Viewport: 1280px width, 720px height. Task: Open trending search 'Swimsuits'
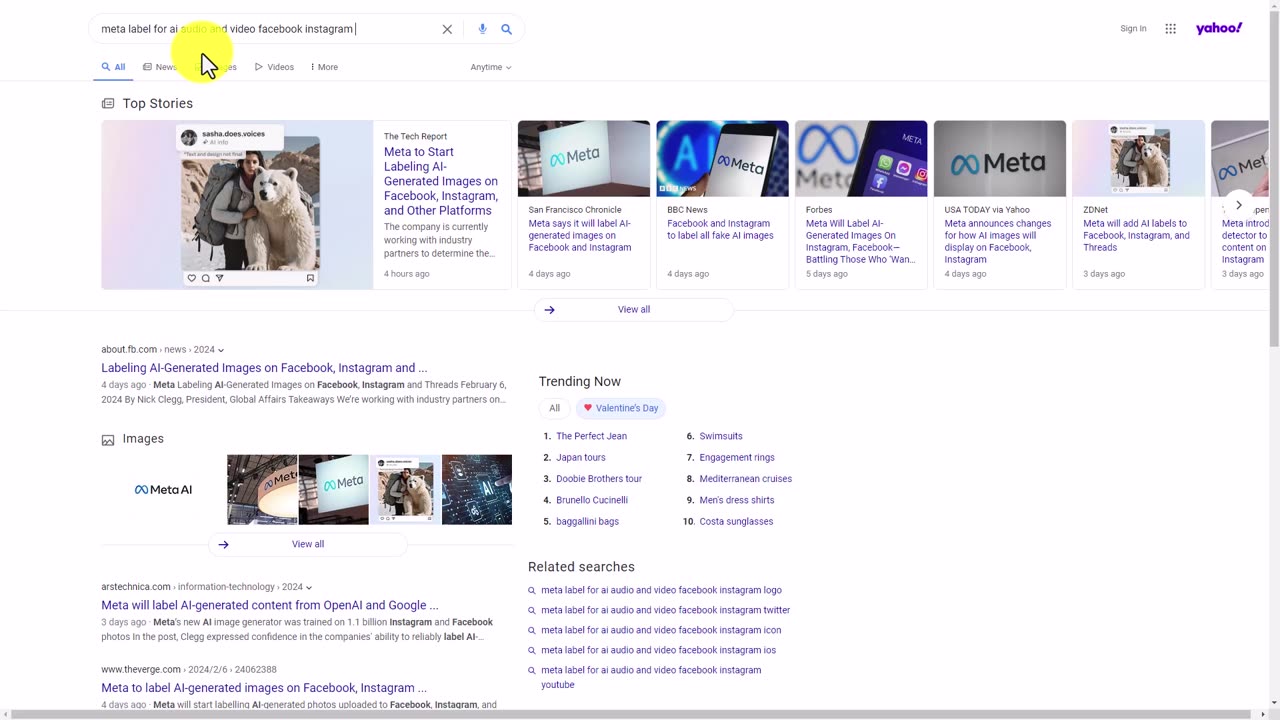(x=721, y=436)
